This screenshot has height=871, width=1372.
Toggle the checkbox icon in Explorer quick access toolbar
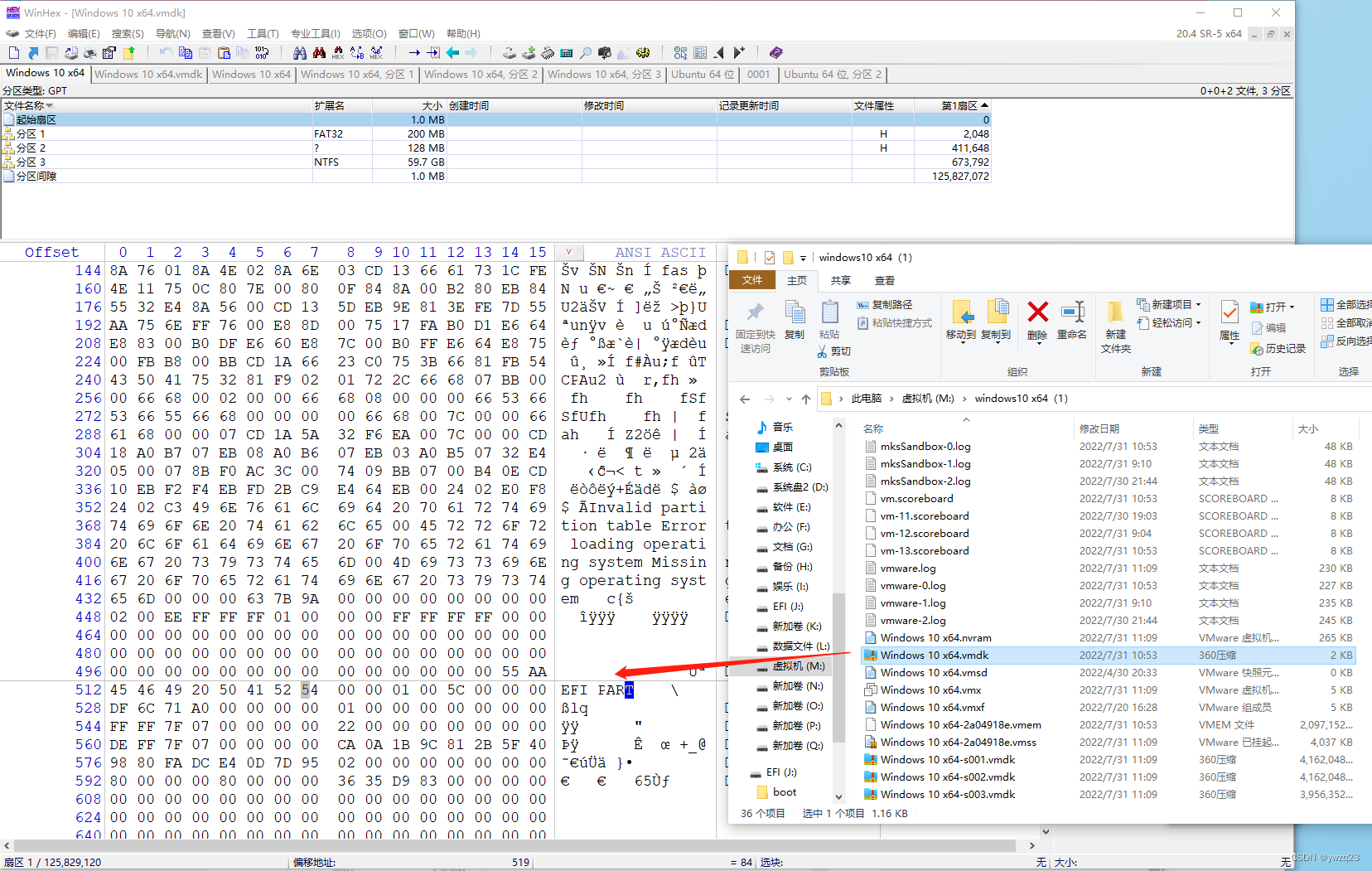pos(770,257)
